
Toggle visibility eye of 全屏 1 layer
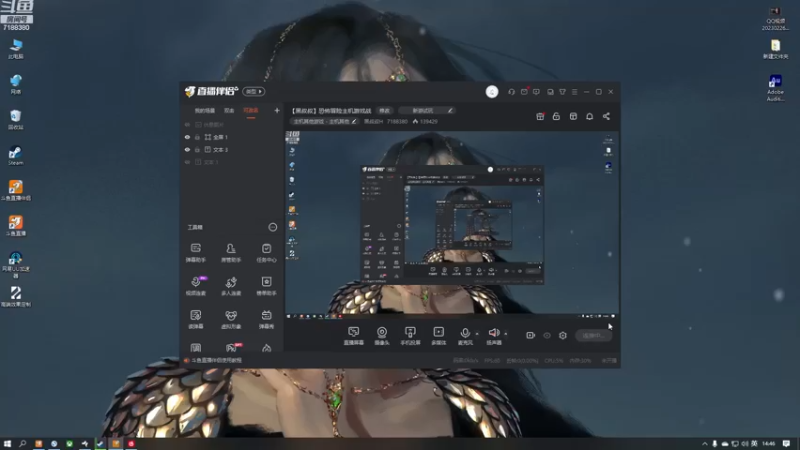(x=187, y=137)
